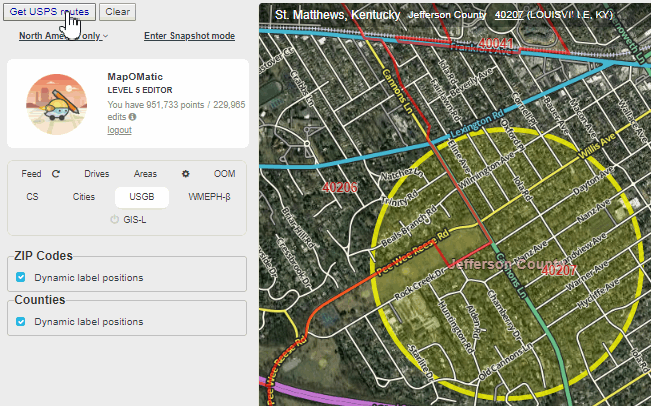Image resolution: width=651 pixels, height=406 pixels.
Task: Toggle Counties dynamic label positions checkbox
Action: click(x=21, y=322)
